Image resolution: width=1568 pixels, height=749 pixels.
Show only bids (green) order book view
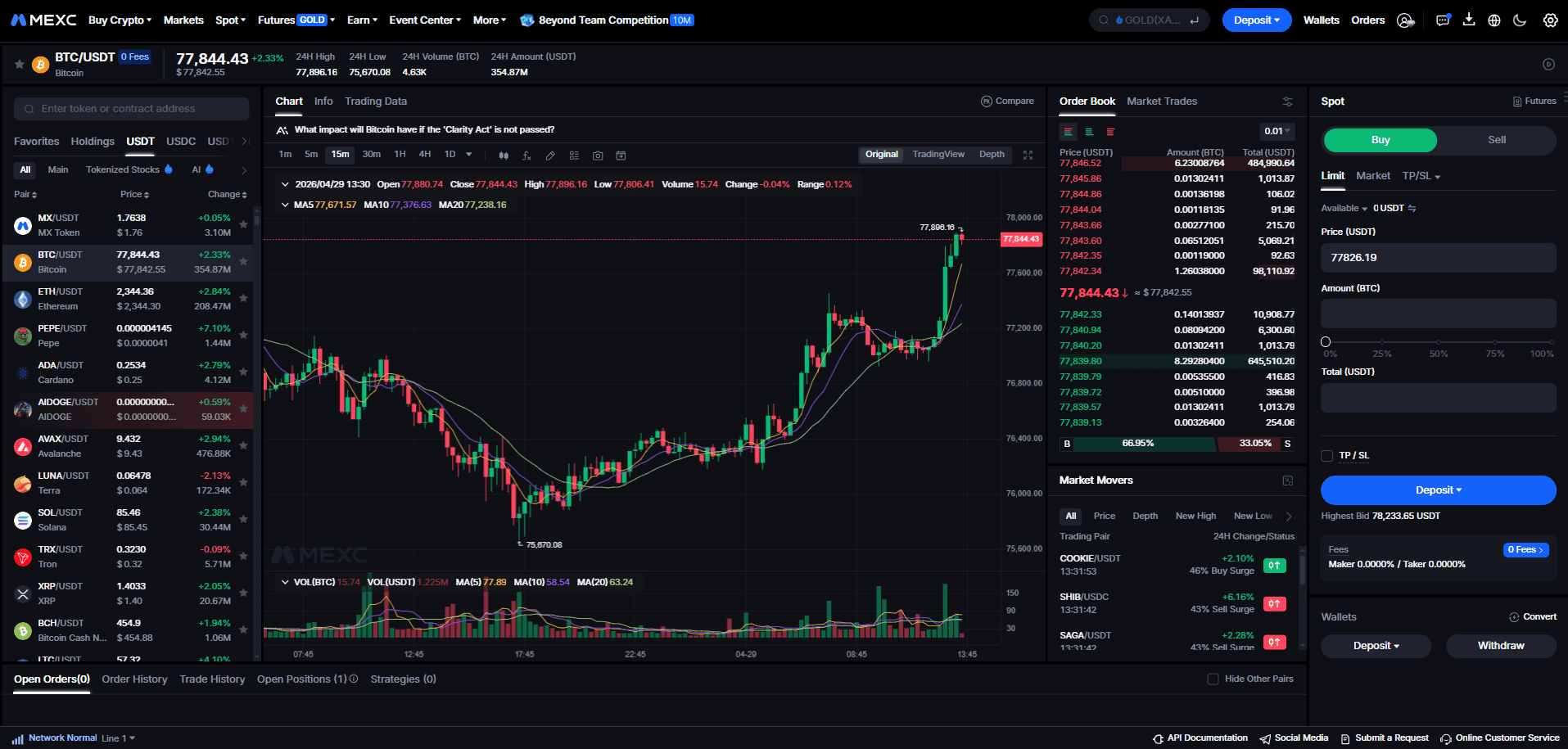[1089, 132]
